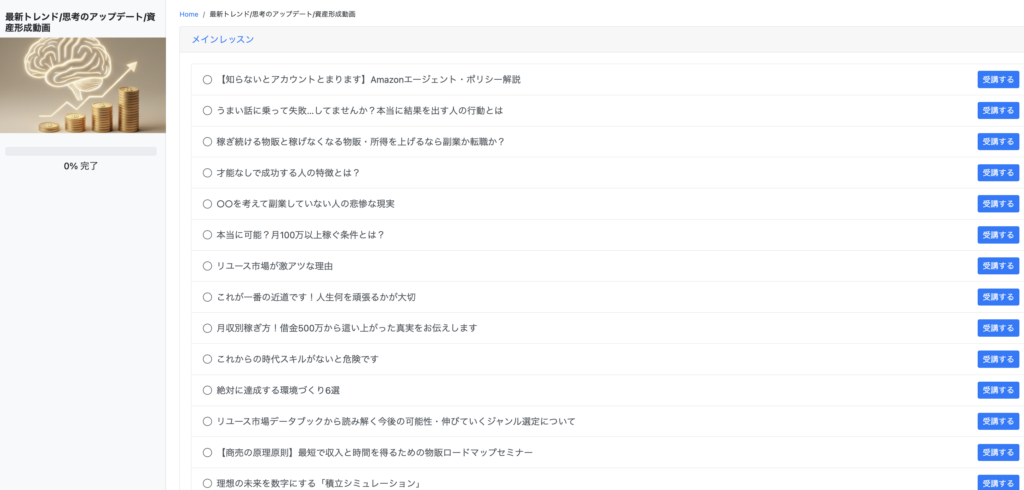The width and height of the screenshot is (1024, 490).
Task: Click the Home breadcrumb link
Action: coord(188,15)
